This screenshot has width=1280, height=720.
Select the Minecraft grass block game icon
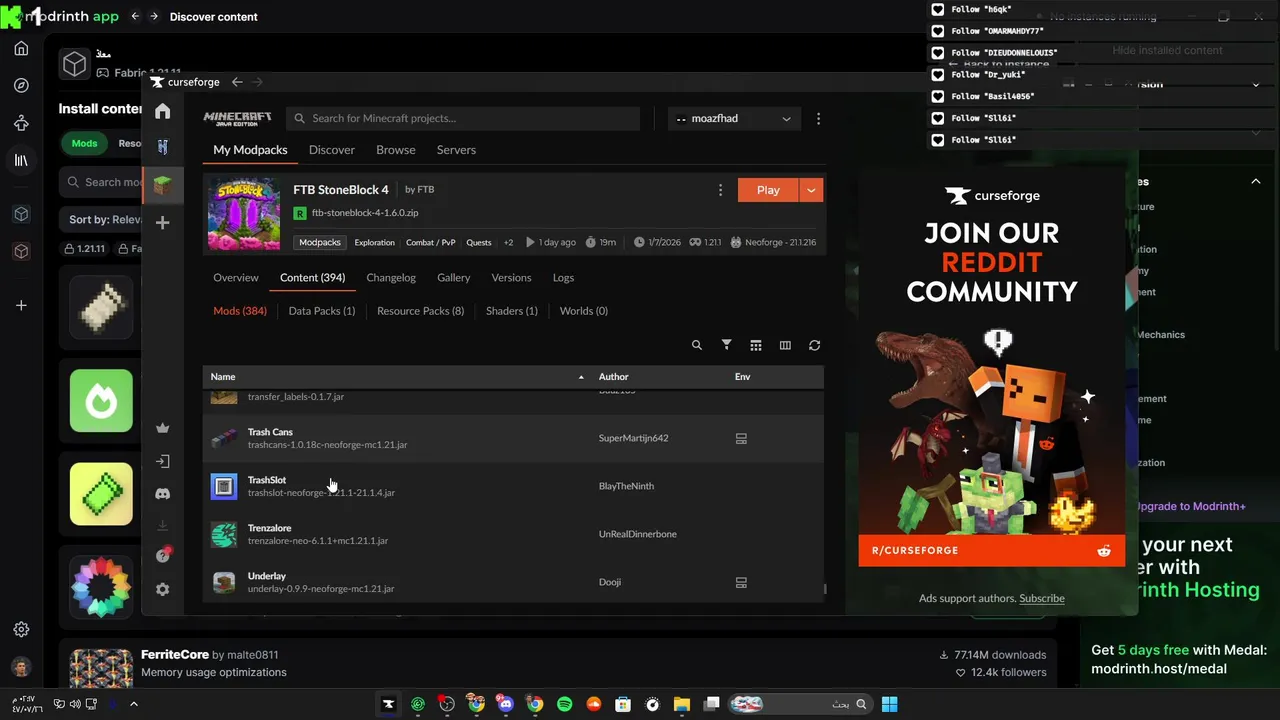(x=163, y=186)
